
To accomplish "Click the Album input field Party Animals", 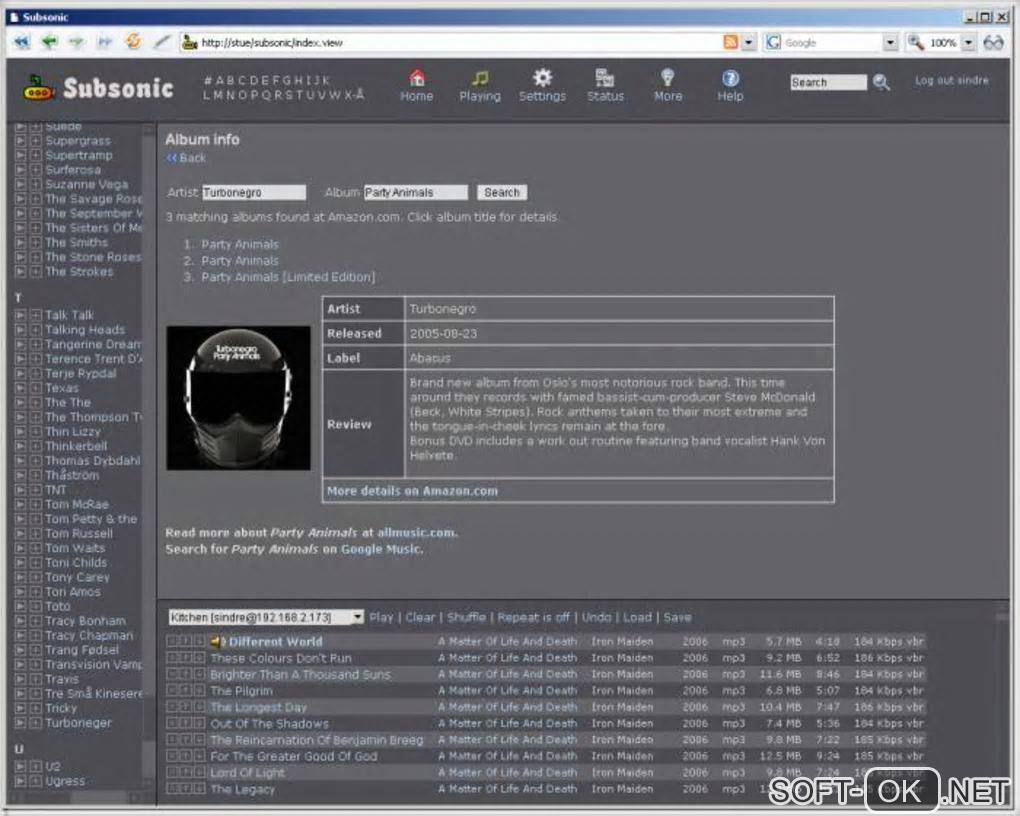I will [x=416, y=193].
